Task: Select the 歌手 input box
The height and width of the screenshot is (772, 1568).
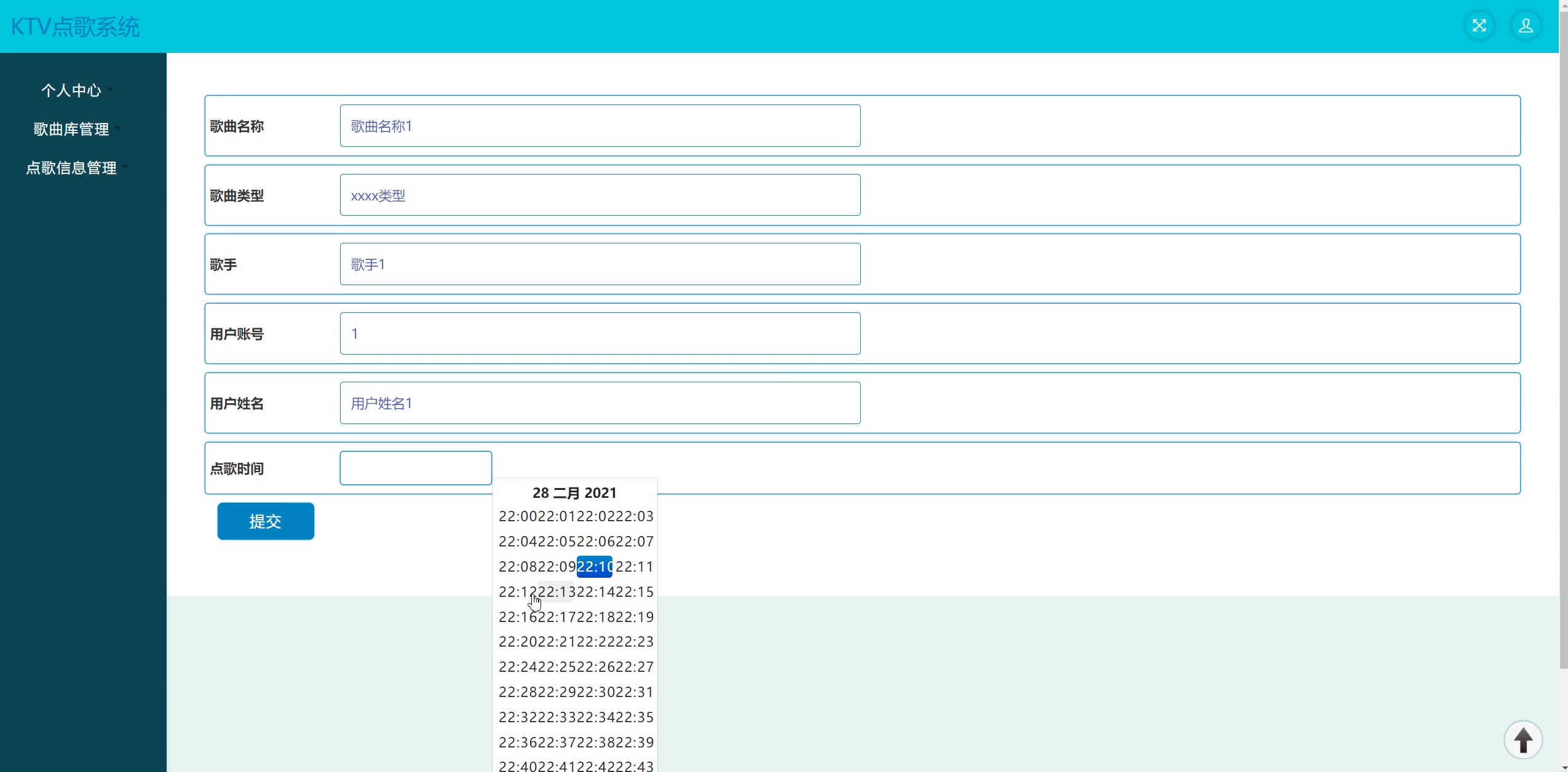Action: click(600, 264)
